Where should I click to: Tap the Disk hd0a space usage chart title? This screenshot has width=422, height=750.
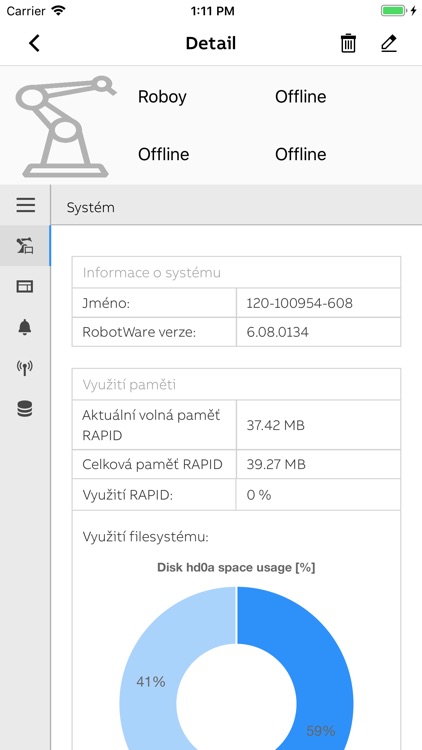[x=236, y=568]
